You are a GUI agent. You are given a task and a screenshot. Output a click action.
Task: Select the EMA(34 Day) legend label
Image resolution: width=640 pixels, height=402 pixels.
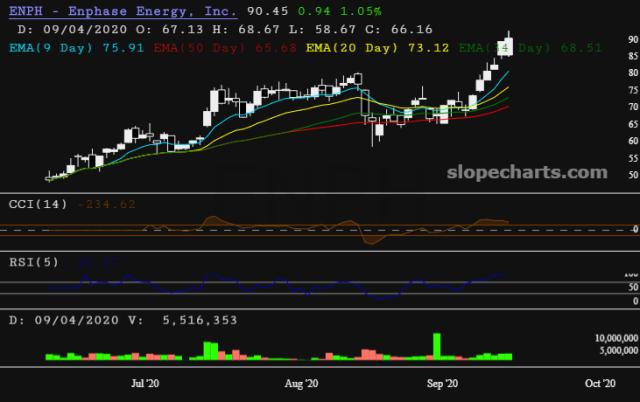(490, 46)
